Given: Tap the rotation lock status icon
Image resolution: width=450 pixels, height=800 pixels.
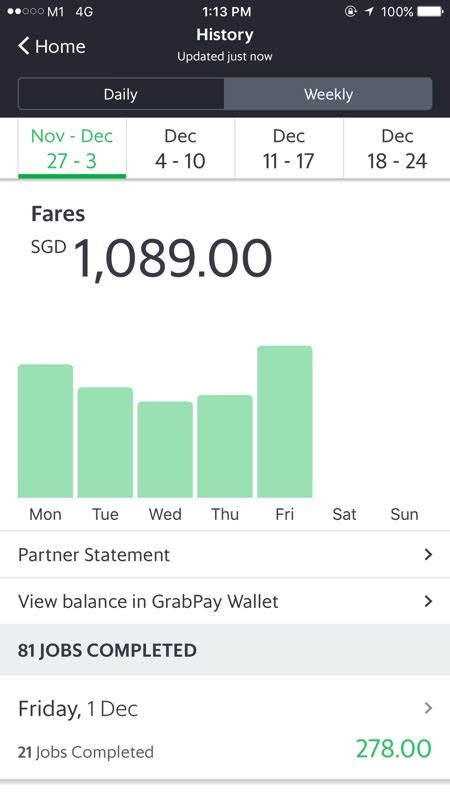Looking at the screenshot, I should [x=351, y=11].
